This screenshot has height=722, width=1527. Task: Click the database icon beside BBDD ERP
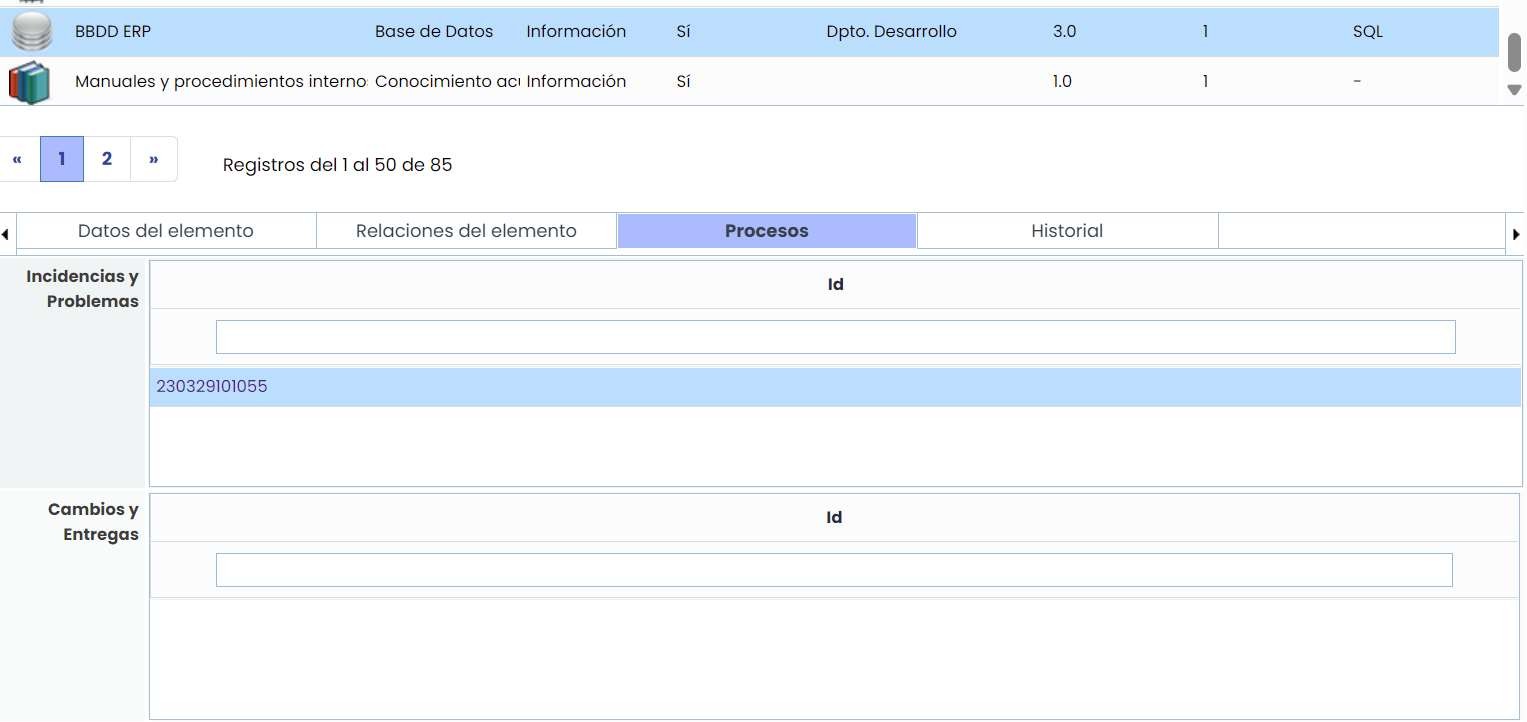click(x=32, y=32)
